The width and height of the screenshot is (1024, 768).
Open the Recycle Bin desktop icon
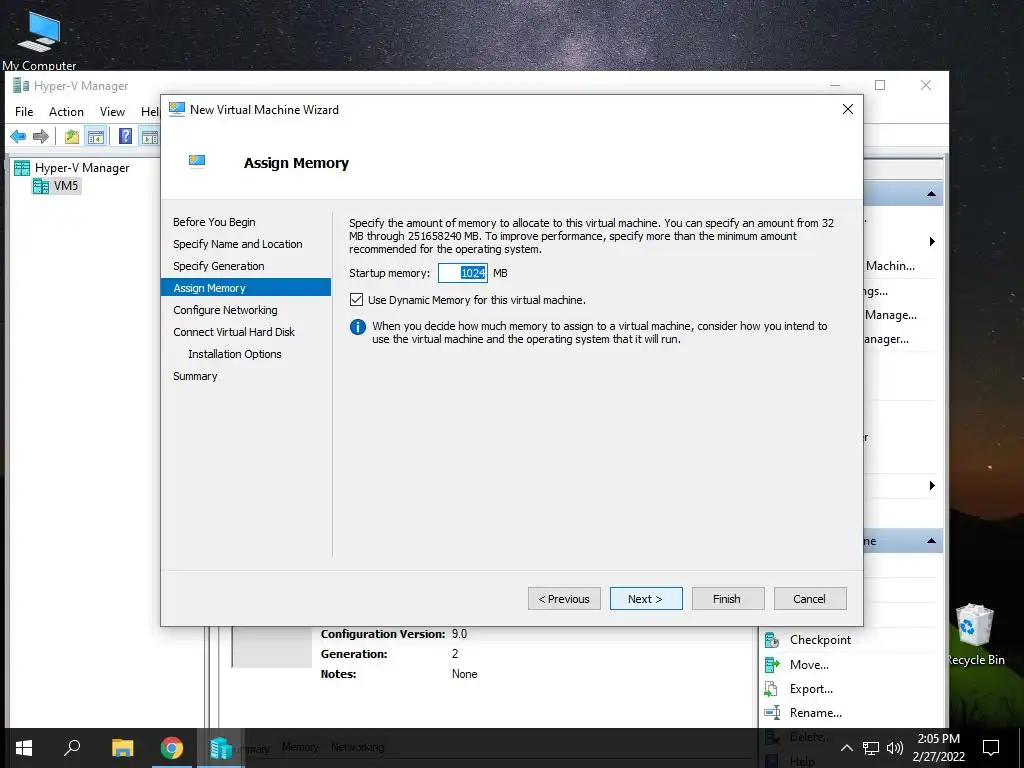click(975, 635)
